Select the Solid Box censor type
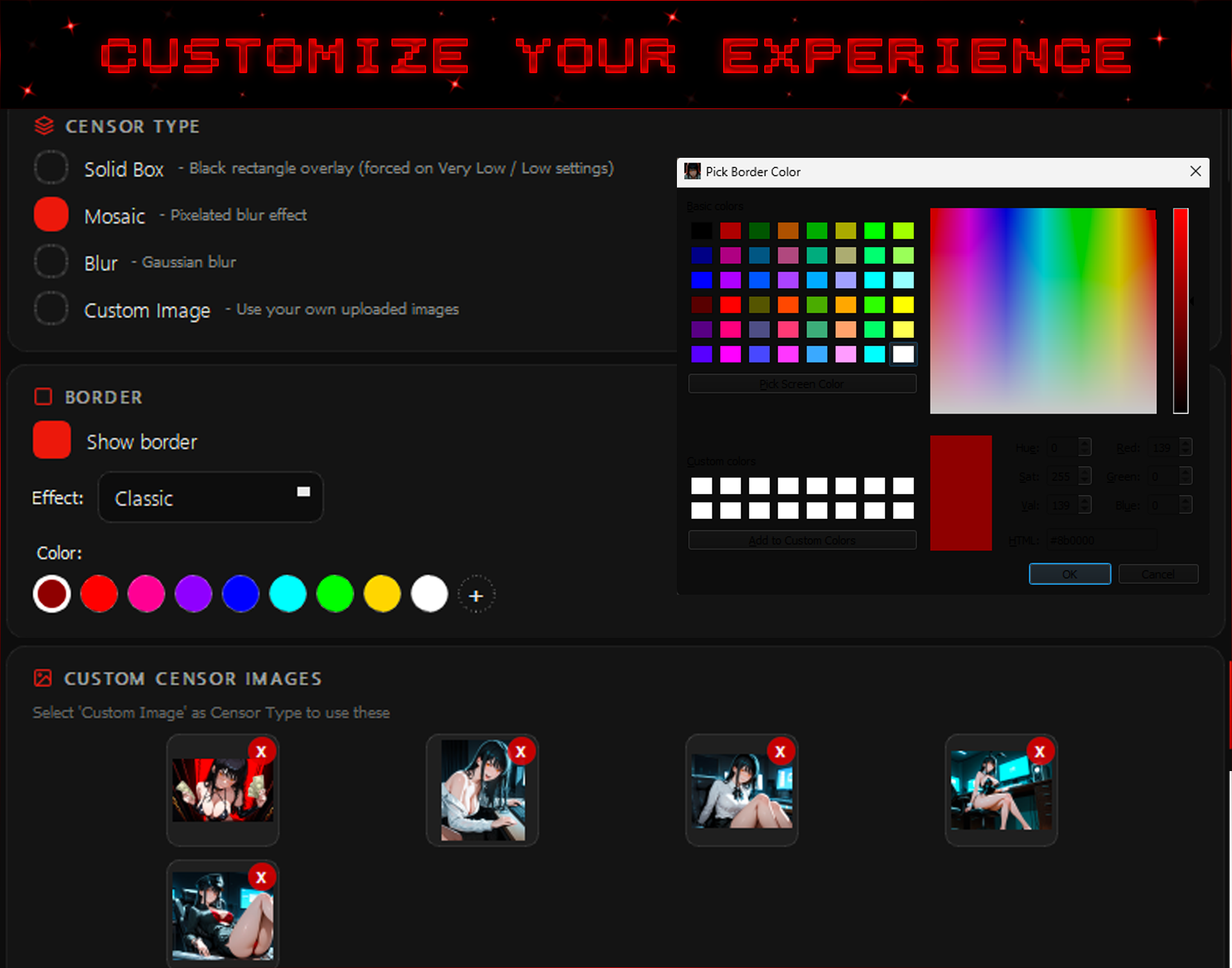 51,167
